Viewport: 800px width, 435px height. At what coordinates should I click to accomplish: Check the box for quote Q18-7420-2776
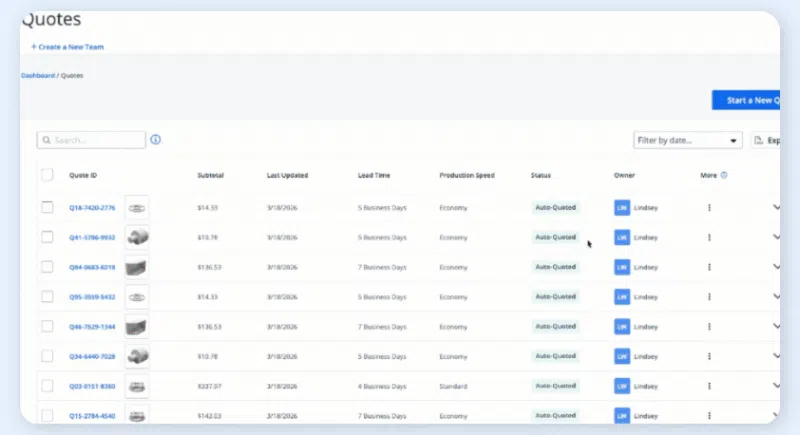click(47, 207)
